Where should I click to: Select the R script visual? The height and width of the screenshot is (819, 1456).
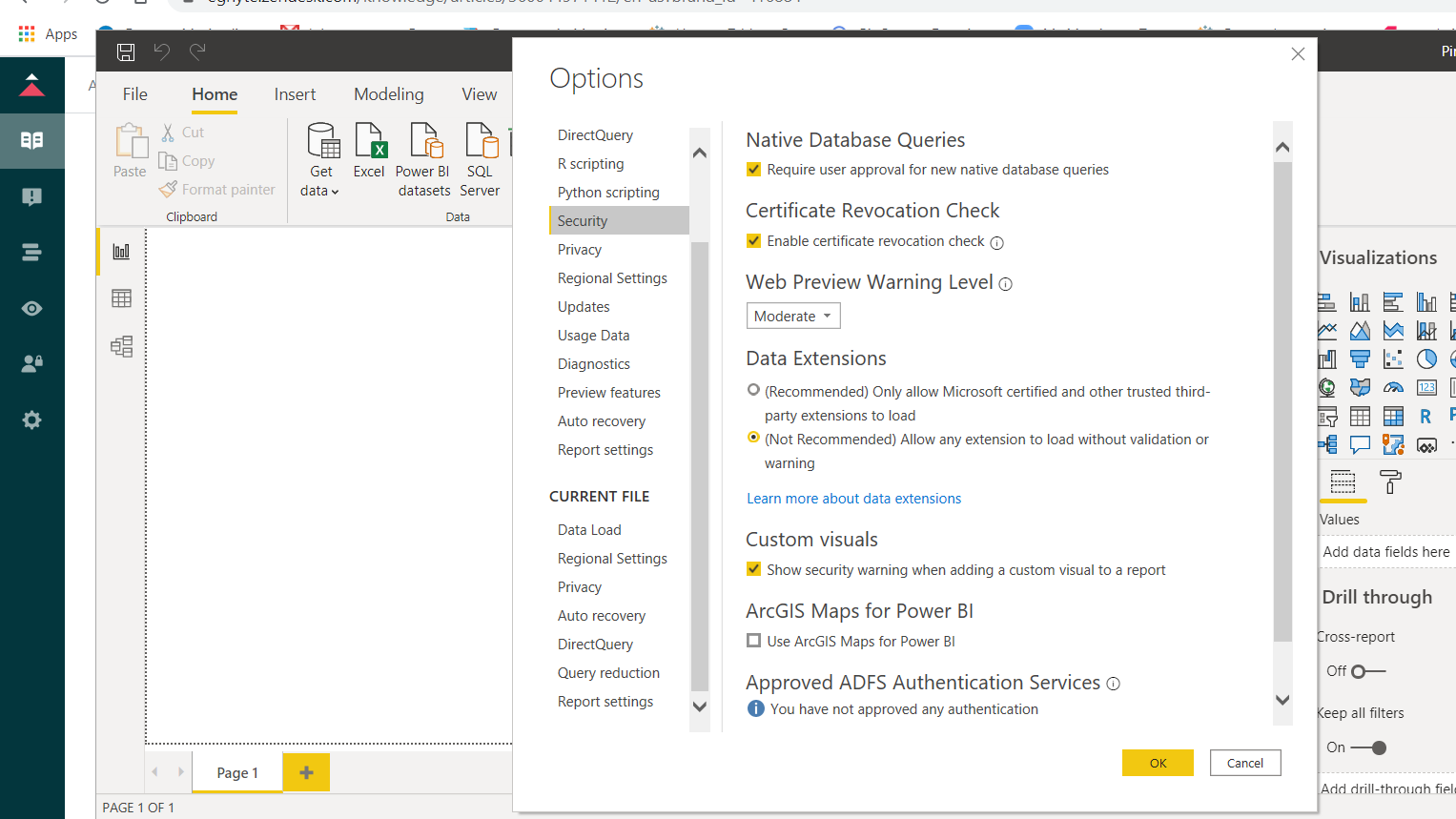(x=1425, y=416)
